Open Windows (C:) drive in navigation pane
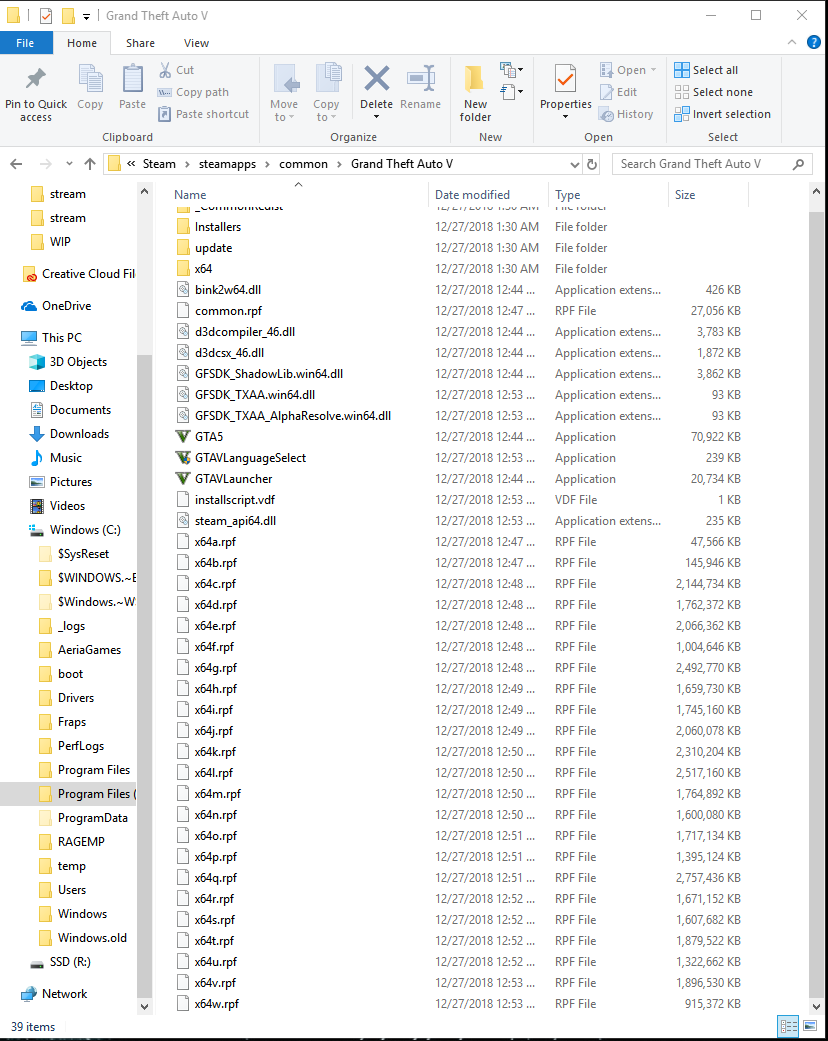Image resolution: width=828 pixels, height=1041 pixels. [x=85, y=530]
